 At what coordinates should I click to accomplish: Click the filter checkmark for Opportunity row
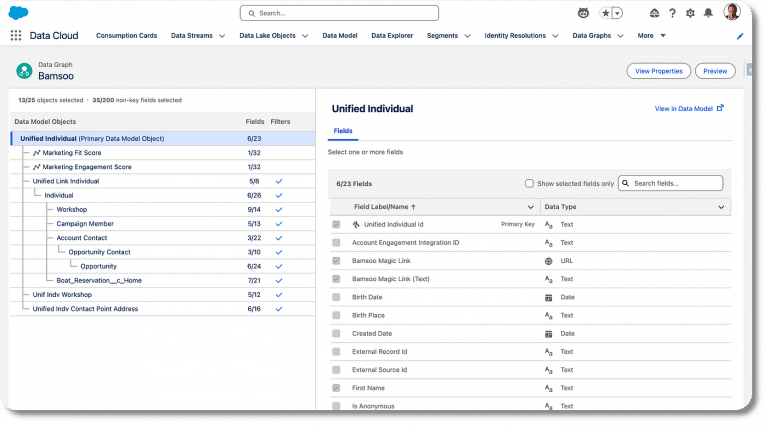point(279,266)
